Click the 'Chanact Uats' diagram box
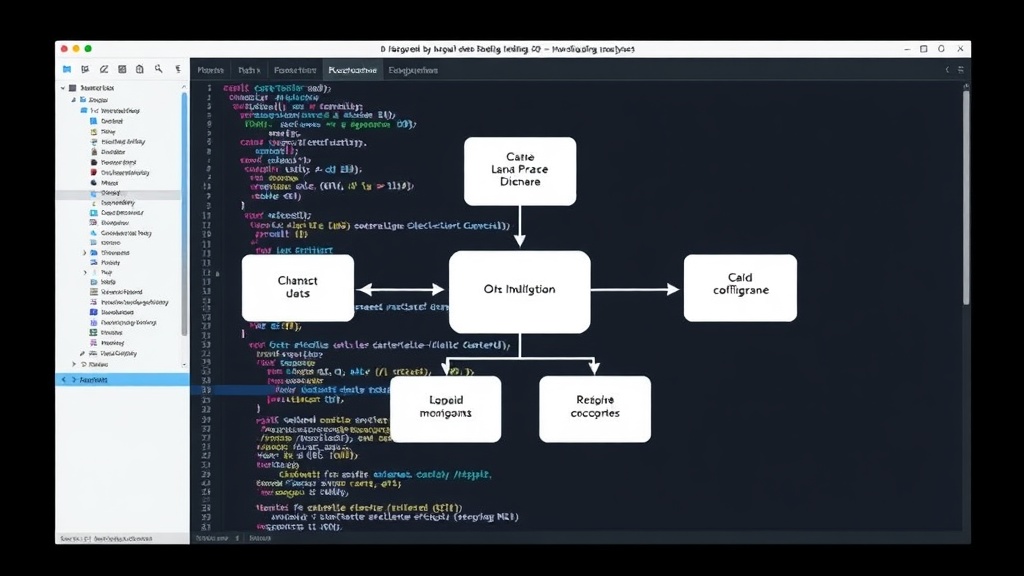The image size is (1024, 576). coord(298,288)
